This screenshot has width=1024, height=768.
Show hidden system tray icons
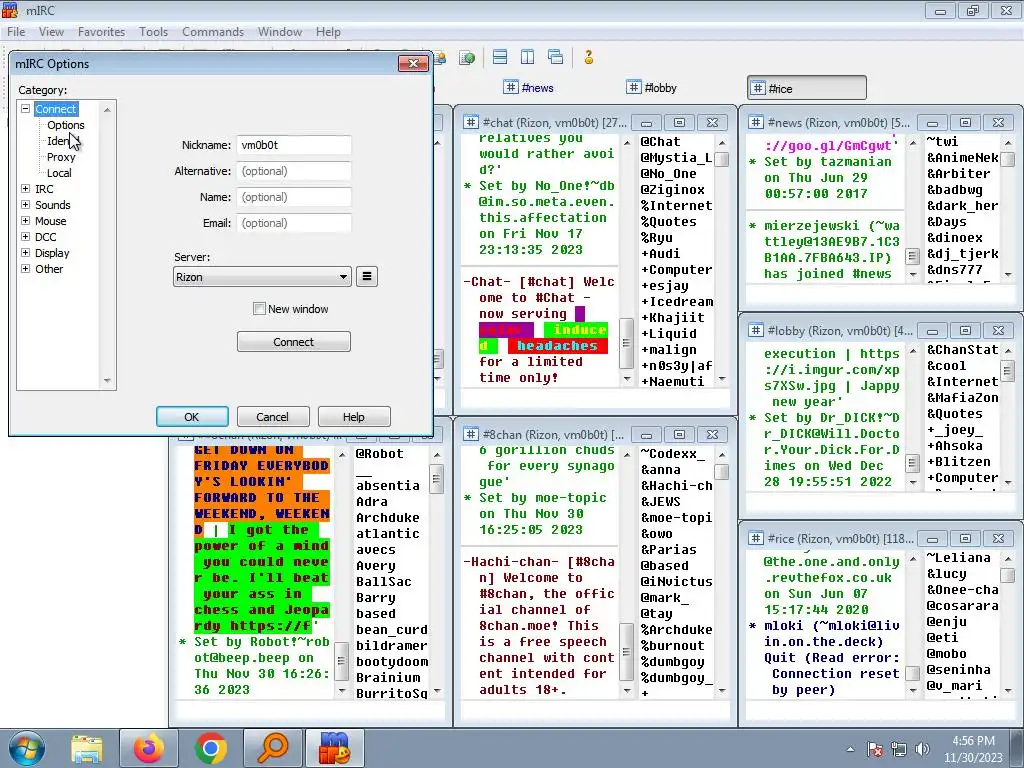click(x=850, y=750)
